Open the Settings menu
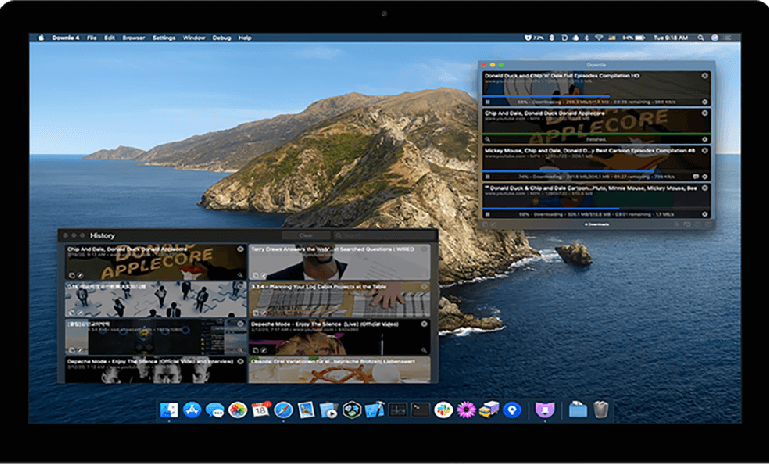Viewport: 769px width, 464px height. click(164, 38)
